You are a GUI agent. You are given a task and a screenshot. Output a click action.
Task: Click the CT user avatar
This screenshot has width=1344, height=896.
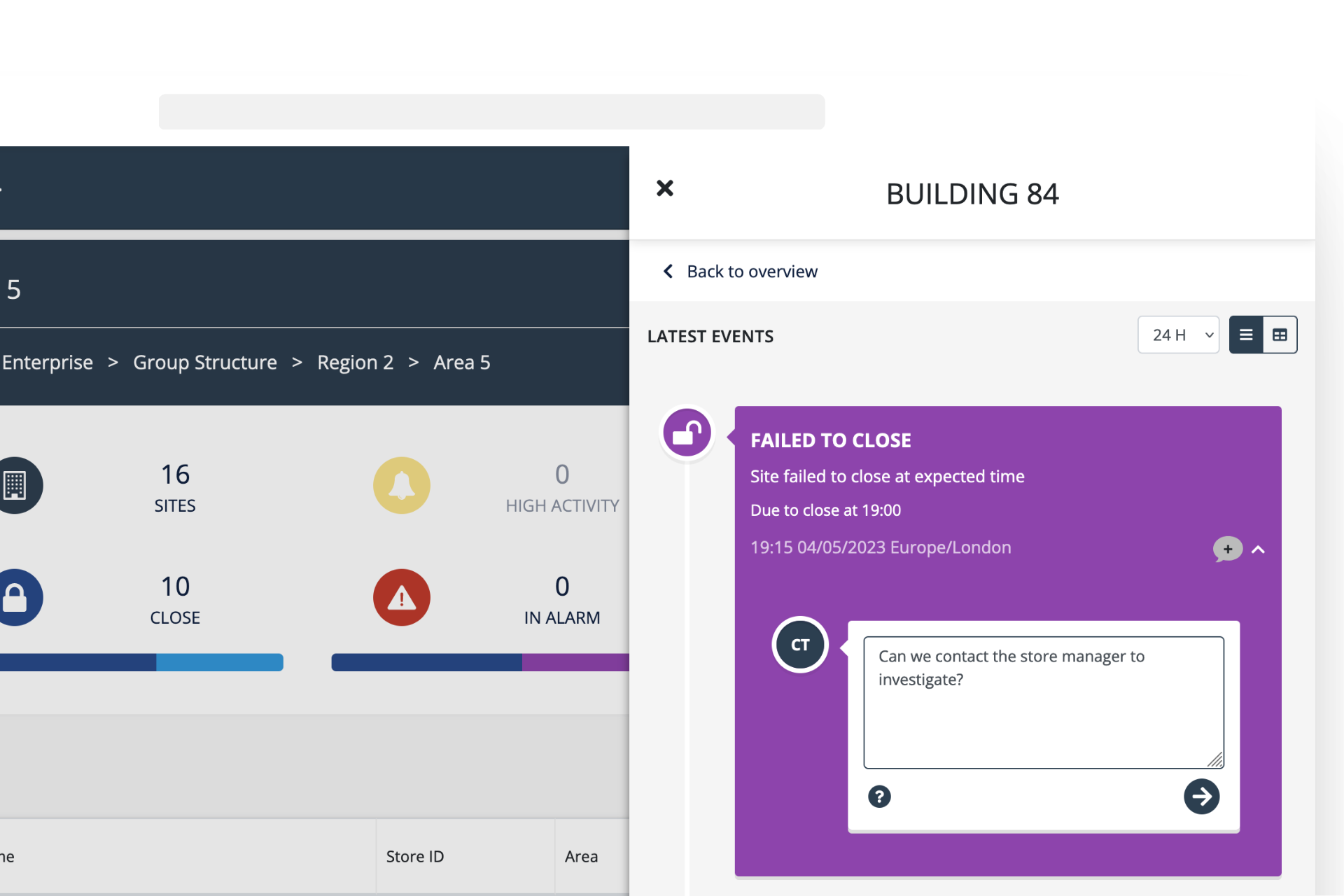(x=800, y=645)
